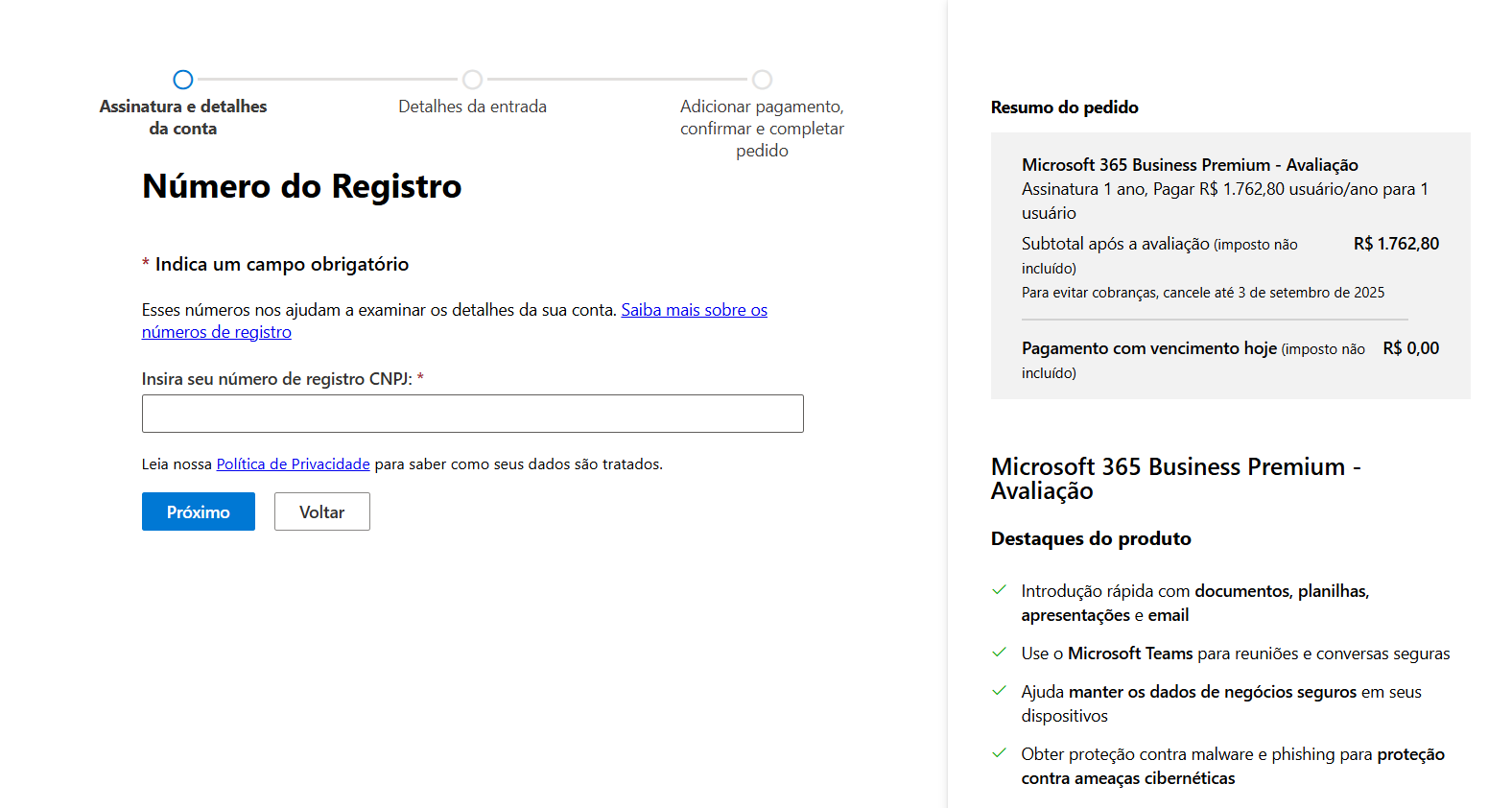Select the Adicionar pagamento step circle

762,80
